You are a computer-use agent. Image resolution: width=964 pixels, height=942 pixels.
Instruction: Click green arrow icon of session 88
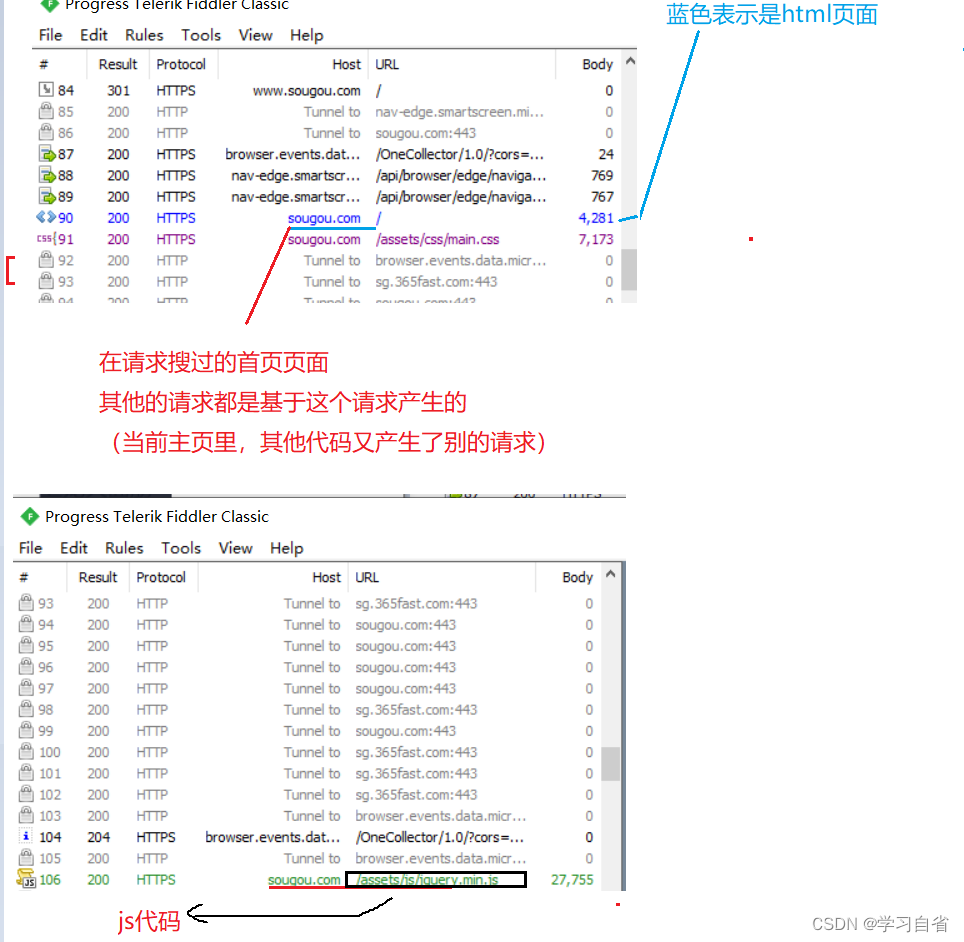tap(47, 175)
